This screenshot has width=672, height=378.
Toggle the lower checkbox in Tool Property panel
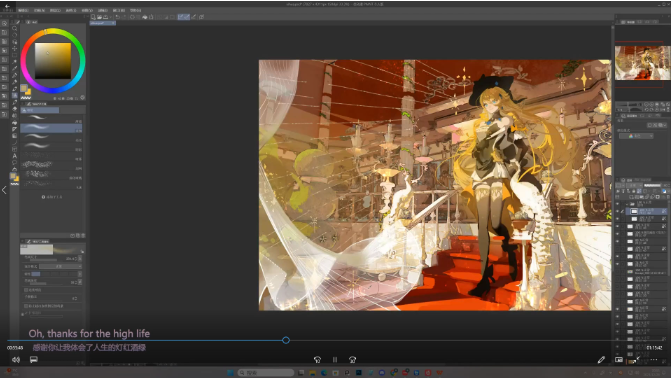click(26, 306)
